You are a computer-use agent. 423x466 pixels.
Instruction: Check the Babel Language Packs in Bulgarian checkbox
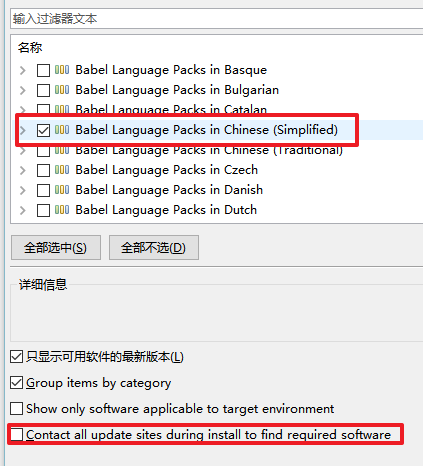43,90
